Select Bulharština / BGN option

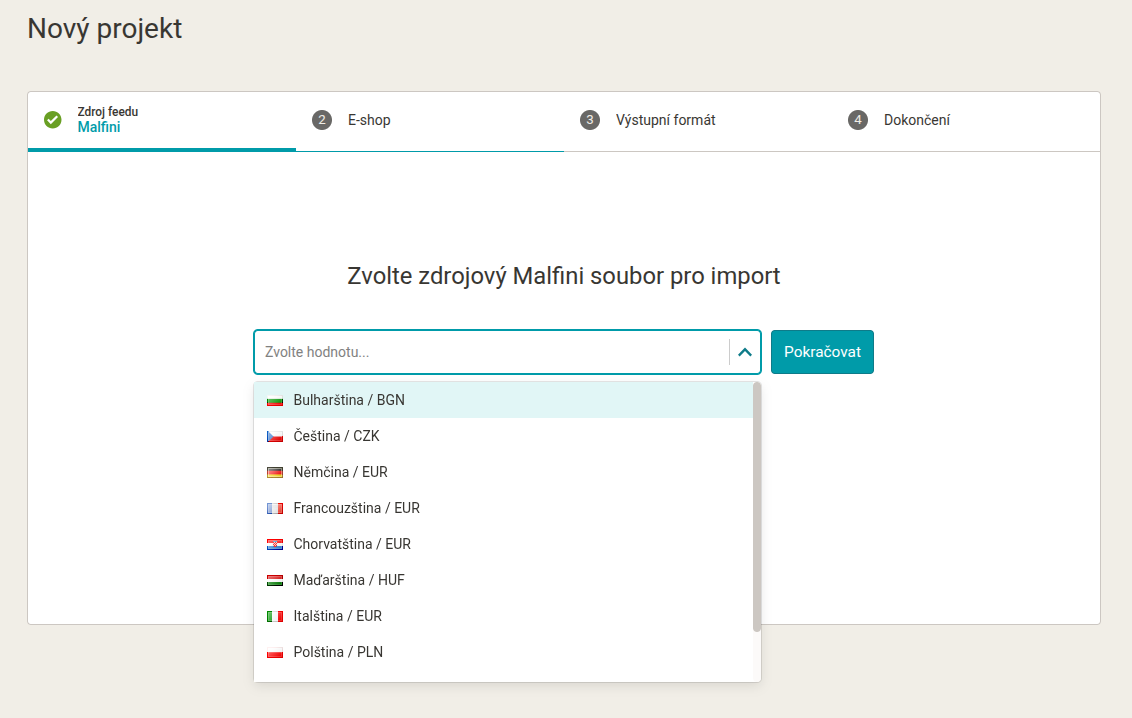[503, 400]
